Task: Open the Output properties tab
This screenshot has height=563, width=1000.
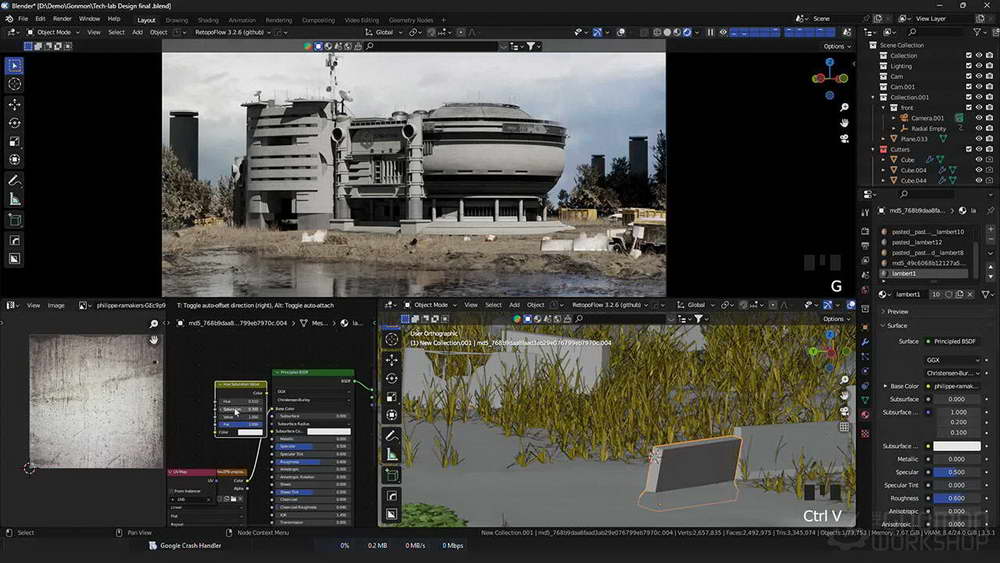Action: coord(865,245)
